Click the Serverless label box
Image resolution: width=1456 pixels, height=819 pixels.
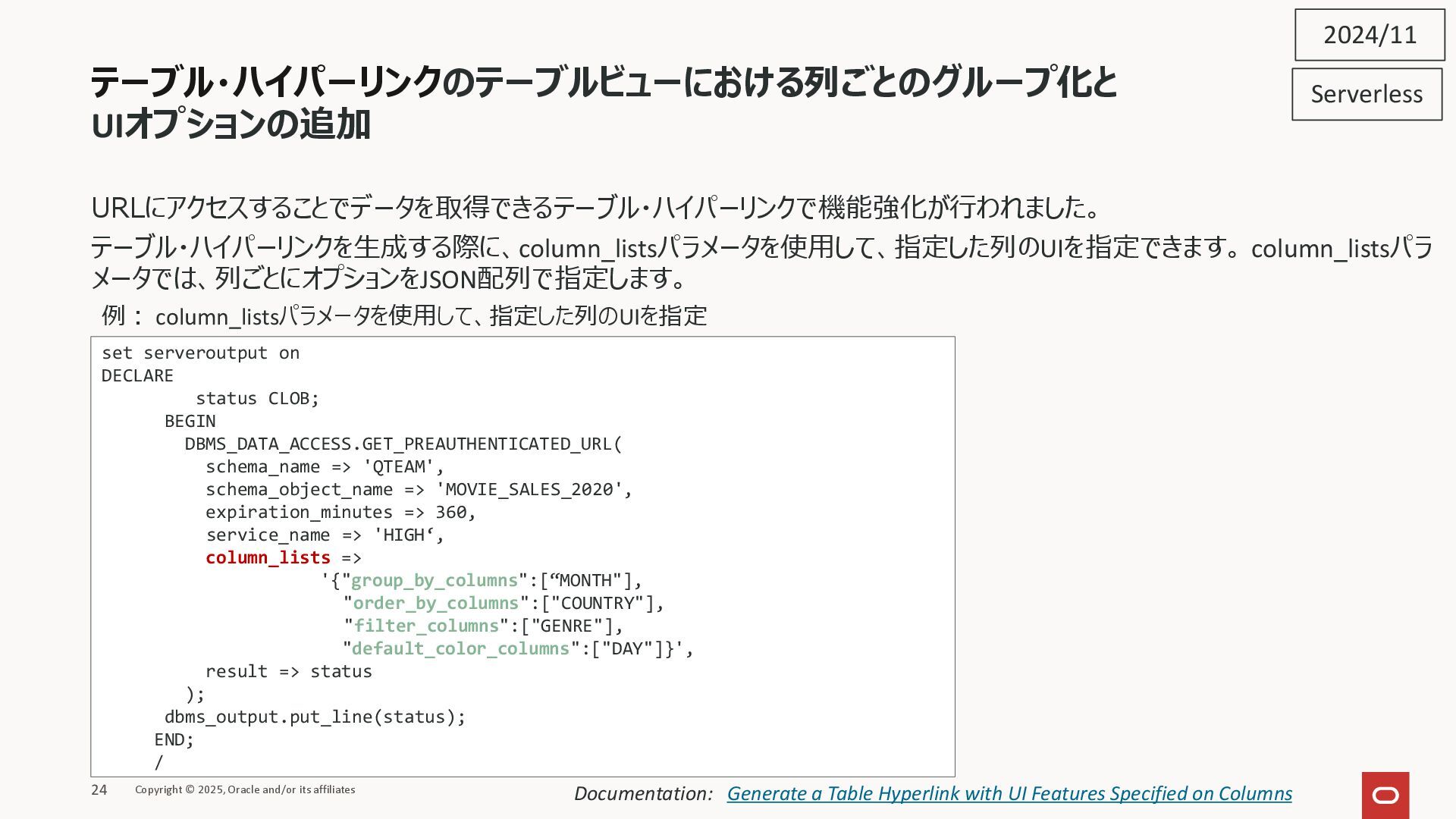(x=1366, y=94)
